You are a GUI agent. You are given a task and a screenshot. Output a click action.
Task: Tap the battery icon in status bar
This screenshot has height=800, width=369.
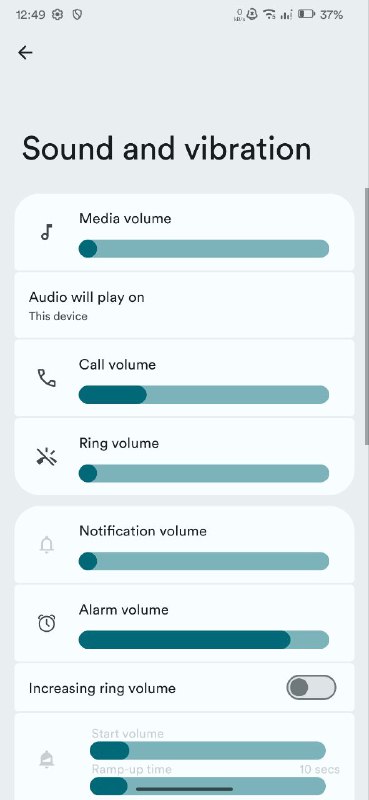pos(306,15)
